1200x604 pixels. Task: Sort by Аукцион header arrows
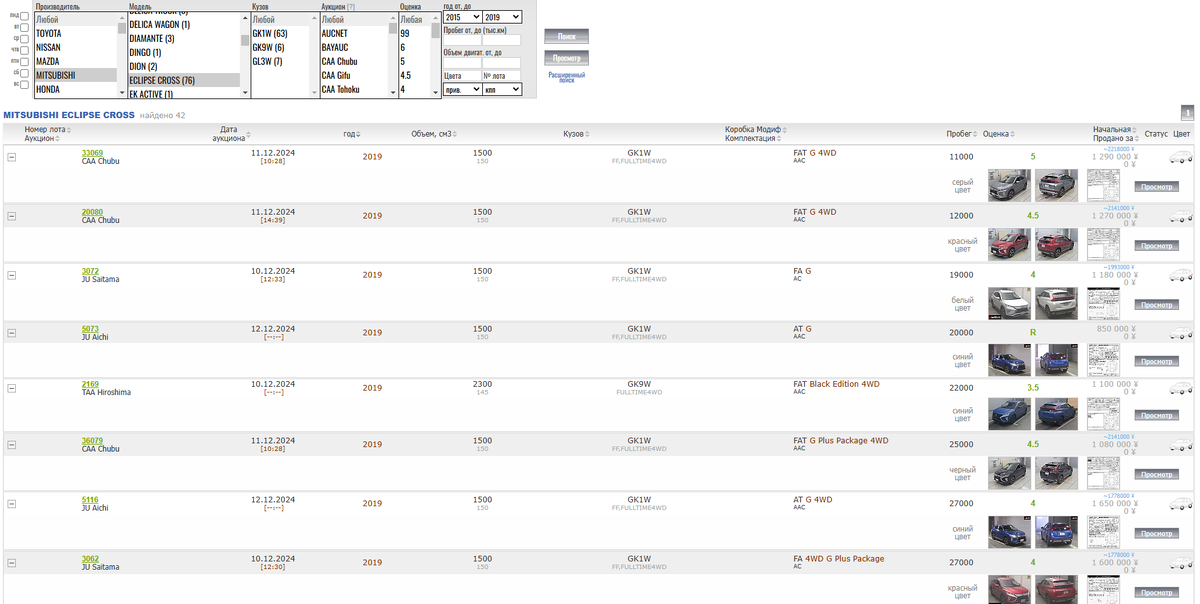(58, 139)
